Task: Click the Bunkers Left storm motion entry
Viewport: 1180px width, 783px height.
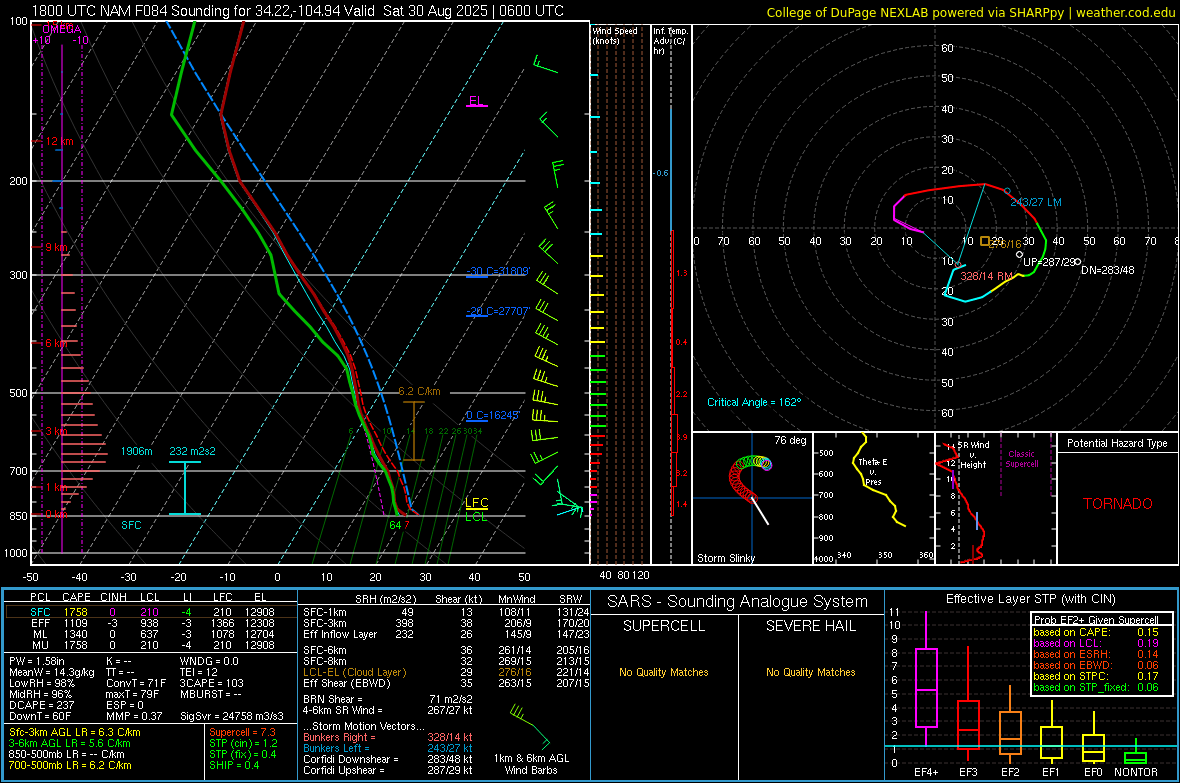Action: [x=388, y=748]
